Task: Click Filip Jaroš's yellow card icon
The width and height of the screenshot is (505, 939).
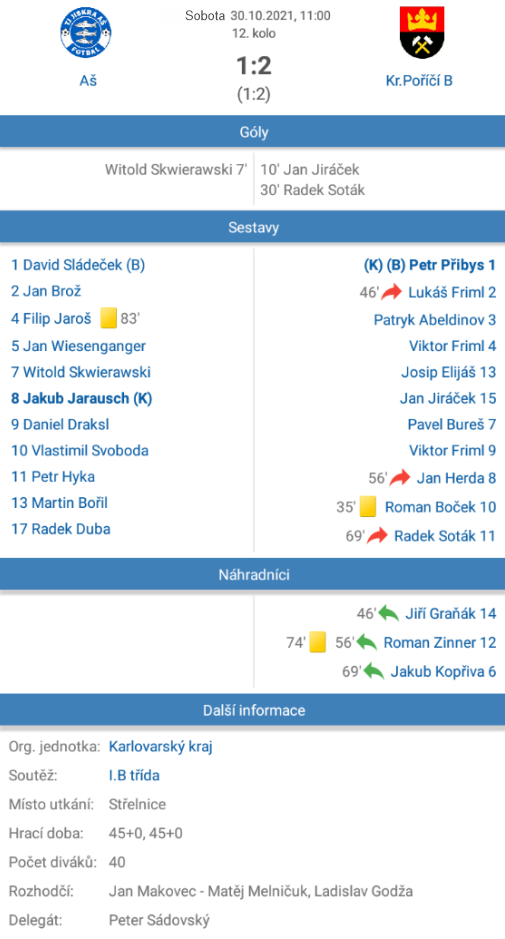Action: [x=108, y=319]
